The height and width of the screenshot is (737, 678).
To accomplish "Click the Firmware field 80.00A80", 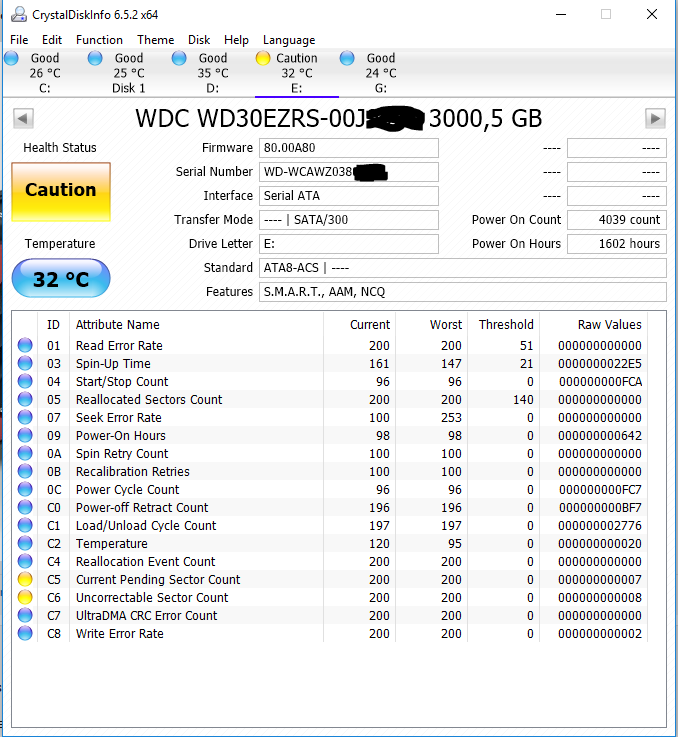I will 348,148.
